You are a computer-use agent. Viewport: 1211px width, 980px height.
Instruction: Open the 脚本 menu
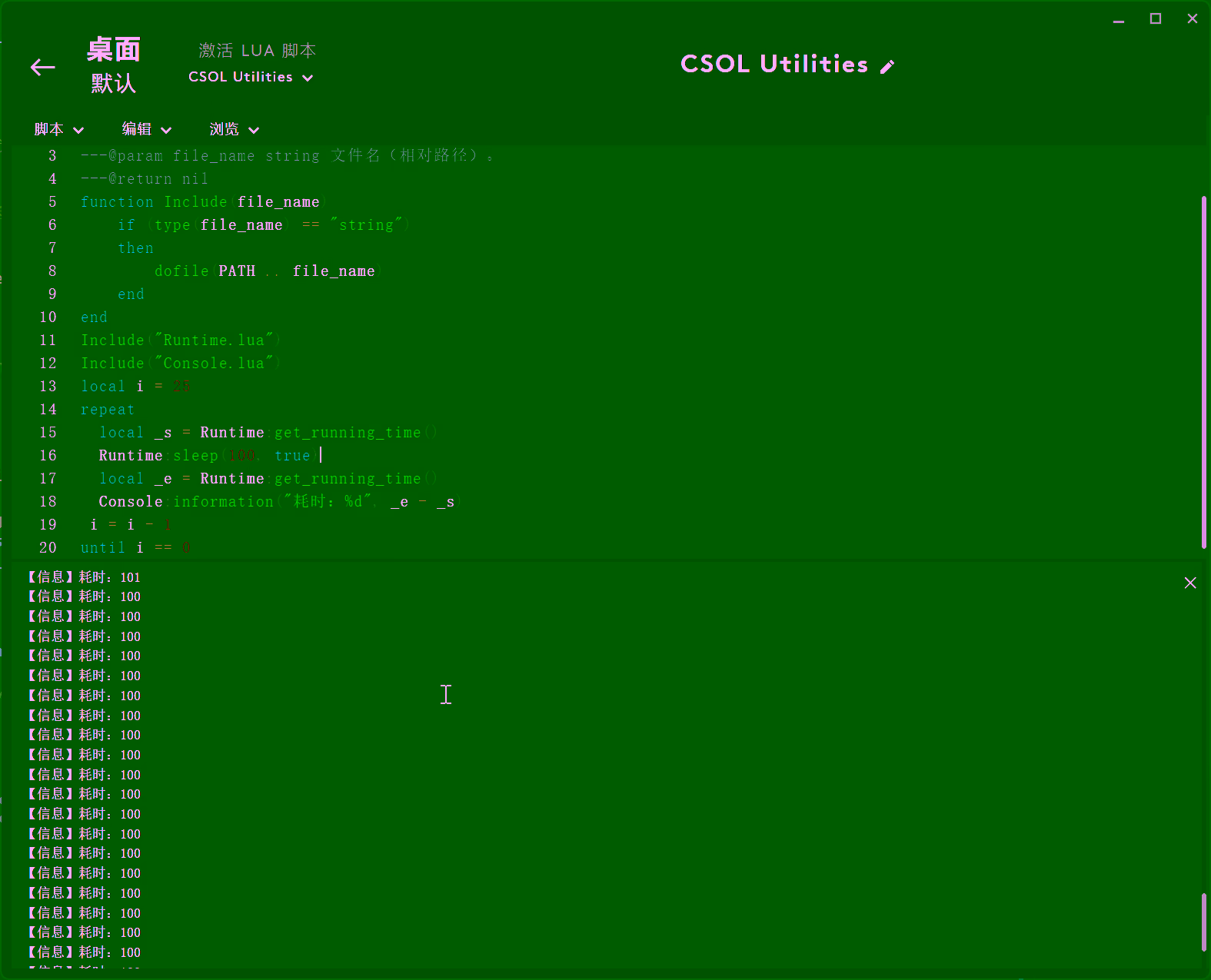coord(50,129)
